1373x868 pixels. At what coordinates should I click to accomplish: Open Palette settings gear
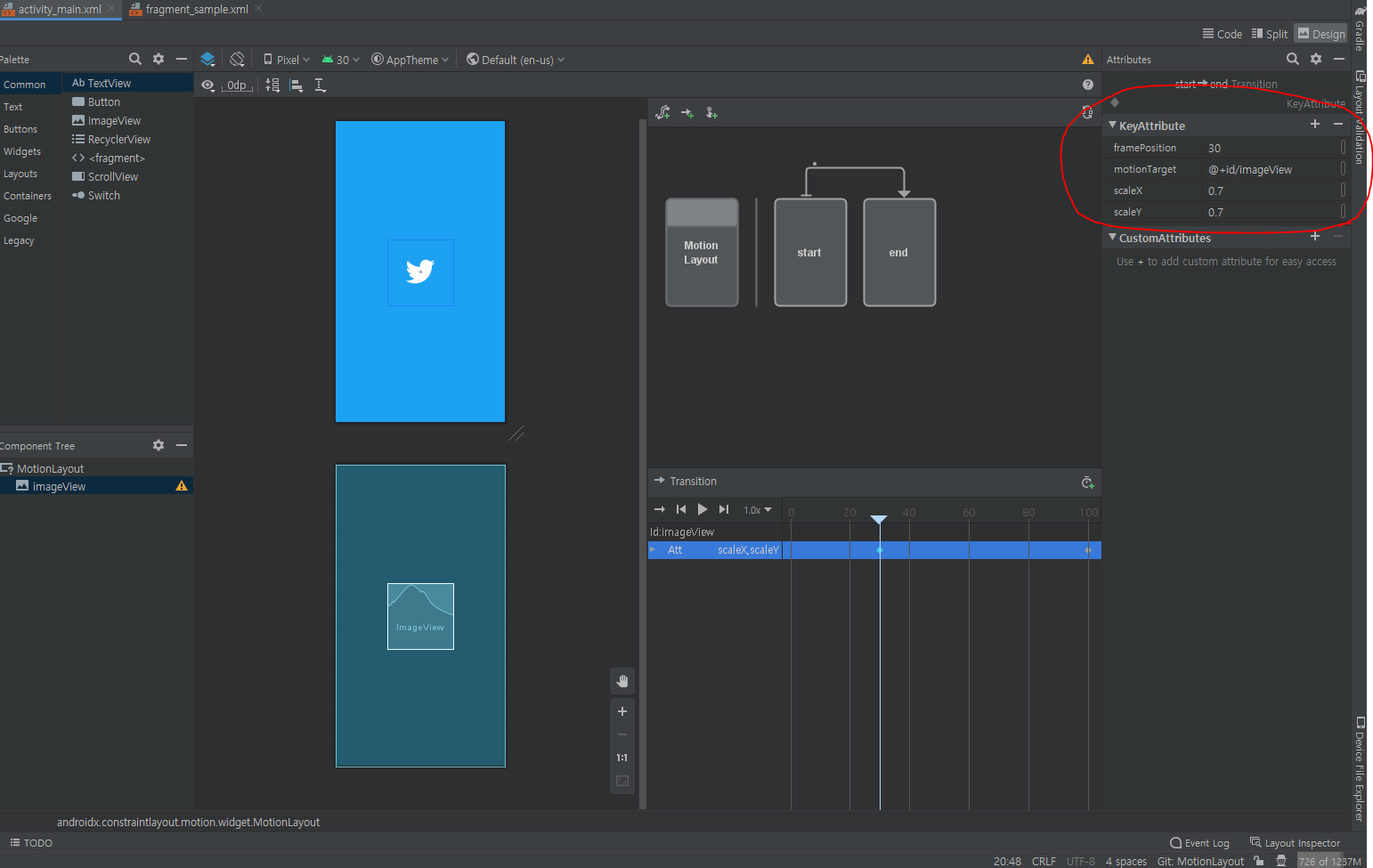coord(158,59)
